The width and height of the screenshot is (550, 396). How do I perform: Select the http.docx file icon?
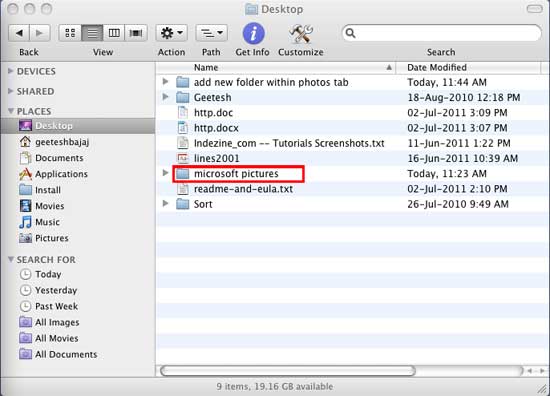pos(183,128)
